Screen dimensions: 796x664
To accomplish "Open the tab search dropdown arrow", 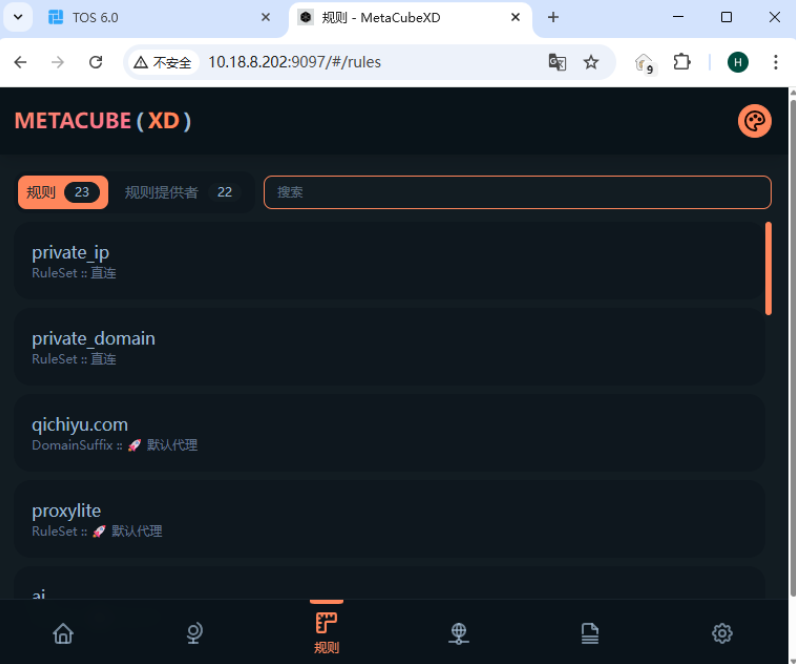I will tap(18, 17).
